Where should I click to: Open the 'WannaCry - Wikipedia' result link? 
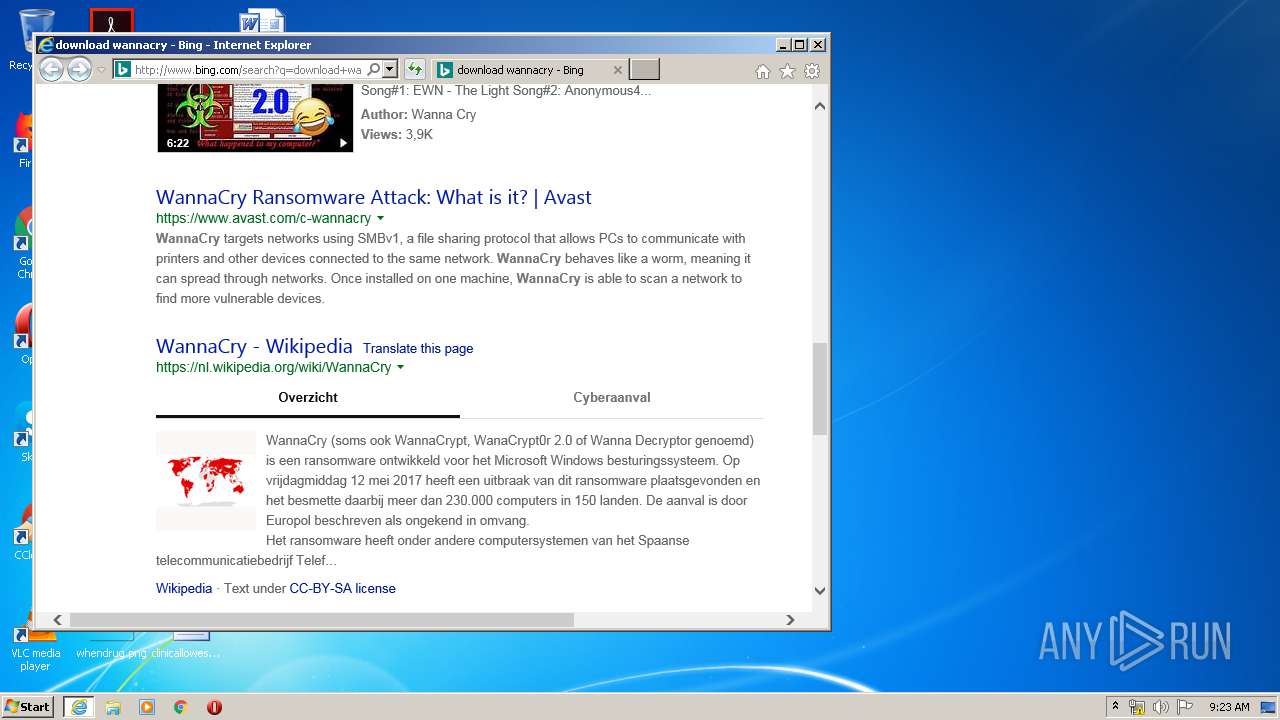coord(254,346)
